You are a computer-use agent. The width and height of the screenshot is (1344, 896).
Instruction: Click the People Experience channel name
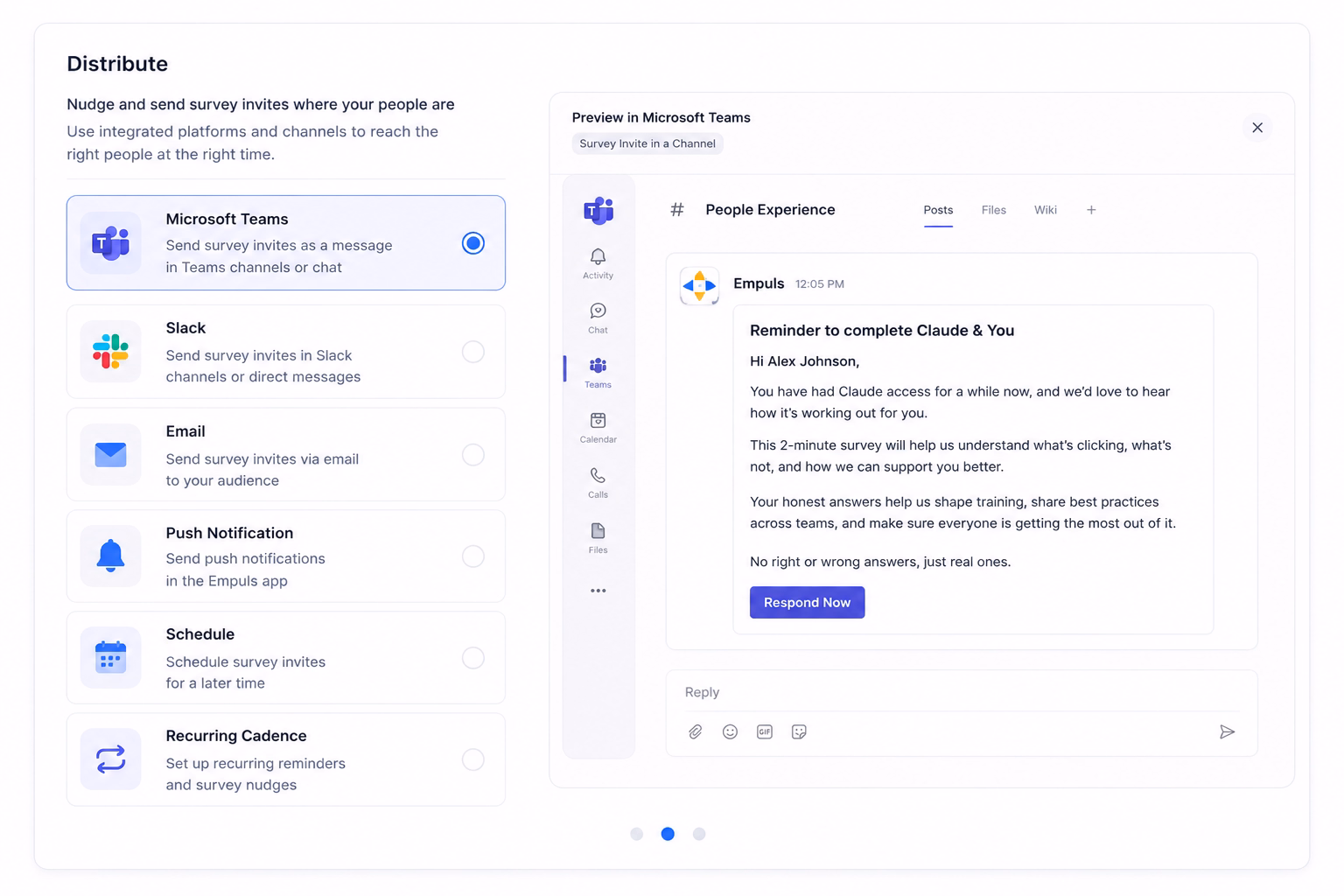coord(770,210)
